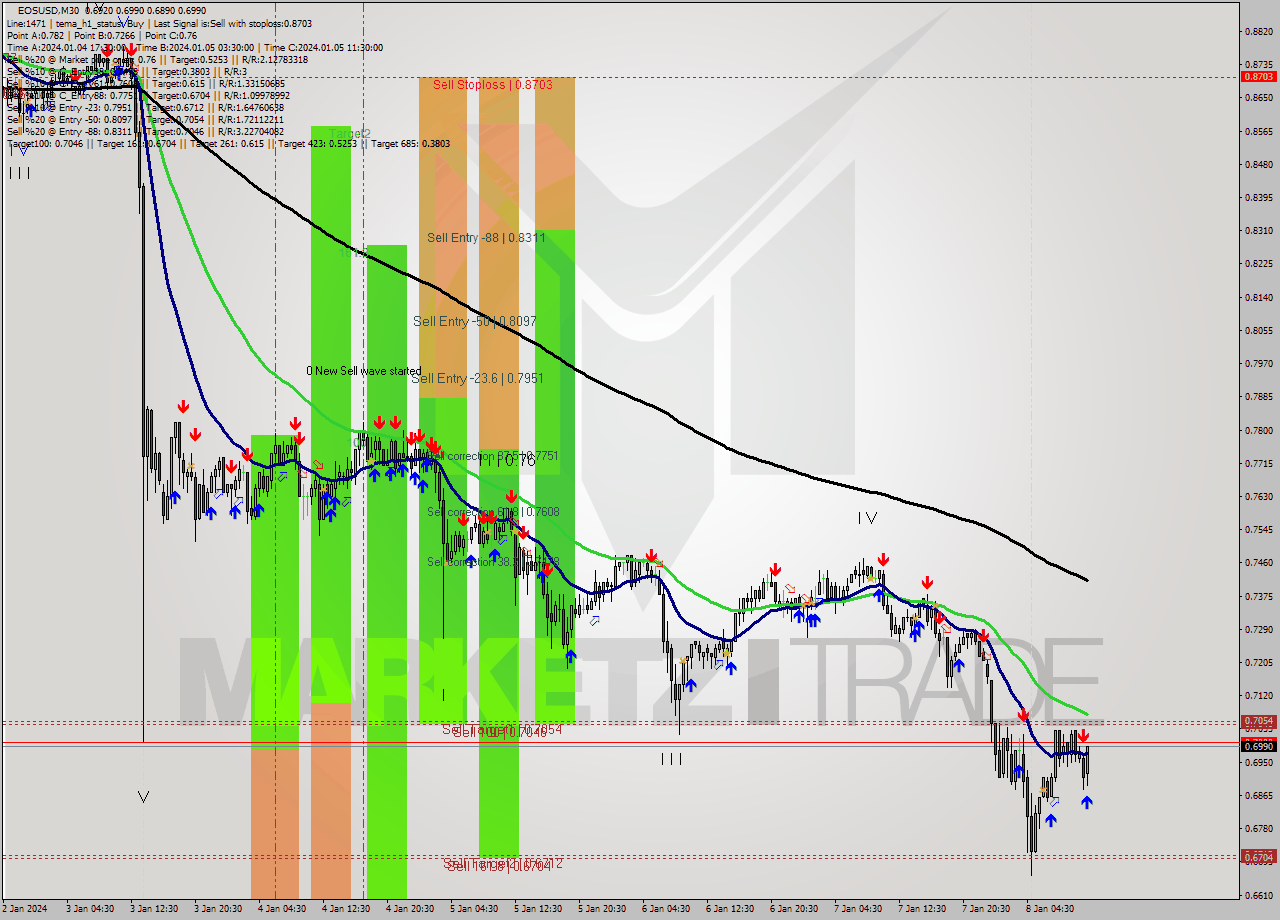The width and height of the screenshot is (1280, 920).
Task: Select the blue buy arrow near the 8 Jan low
Action: point(1051,820)
